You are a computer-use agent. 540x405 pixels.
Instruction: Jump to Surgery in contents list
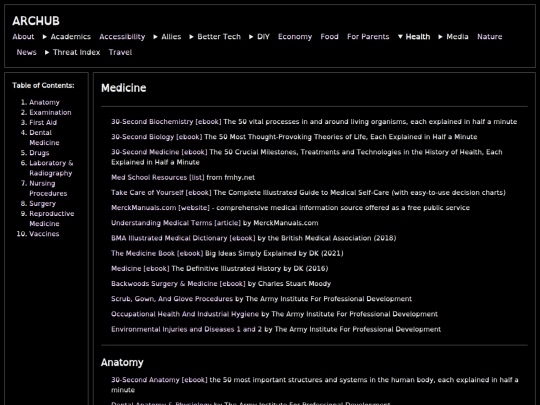[x=42, y=204]
